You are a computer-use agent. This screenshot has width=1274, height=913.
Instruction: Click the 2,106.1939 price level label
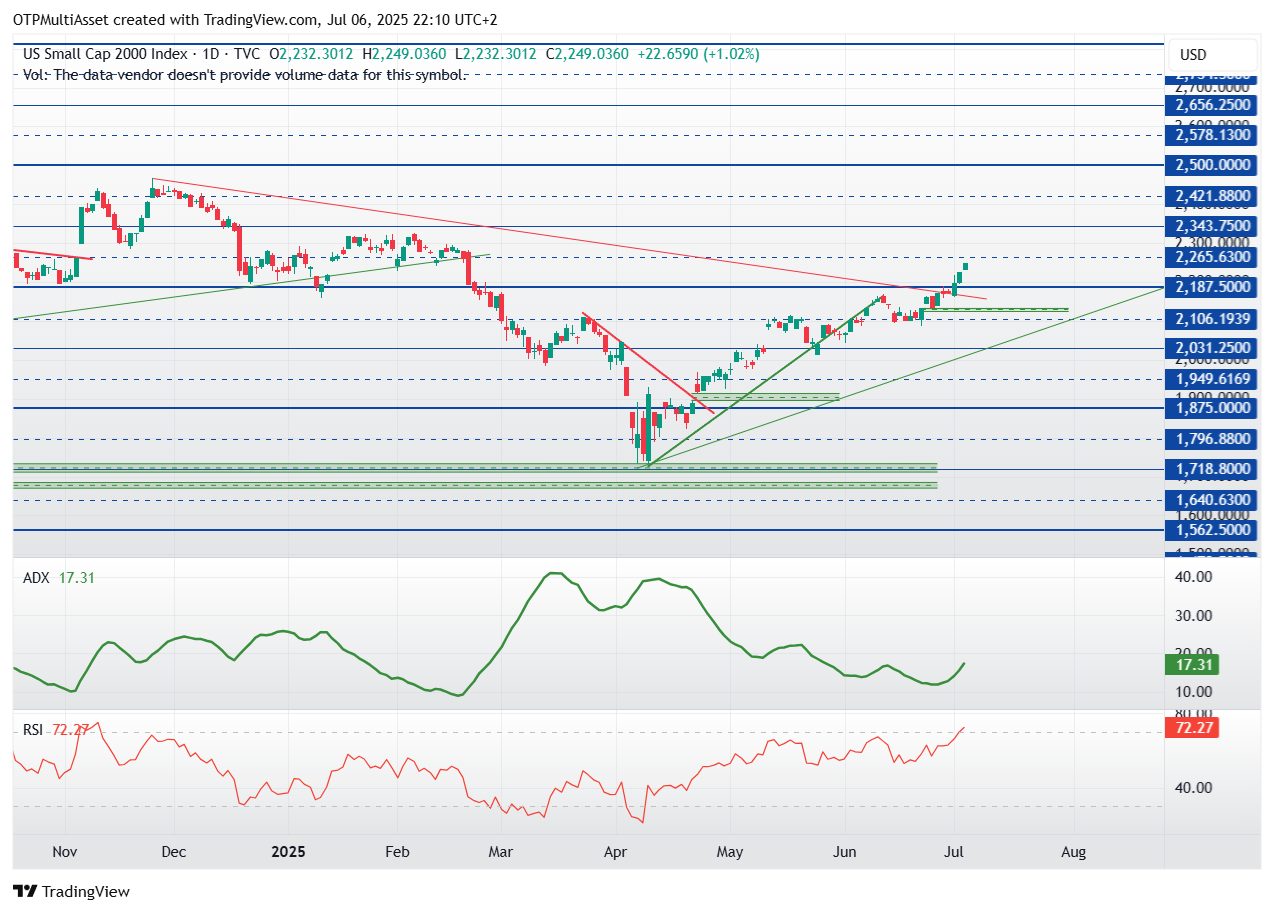1213,319
